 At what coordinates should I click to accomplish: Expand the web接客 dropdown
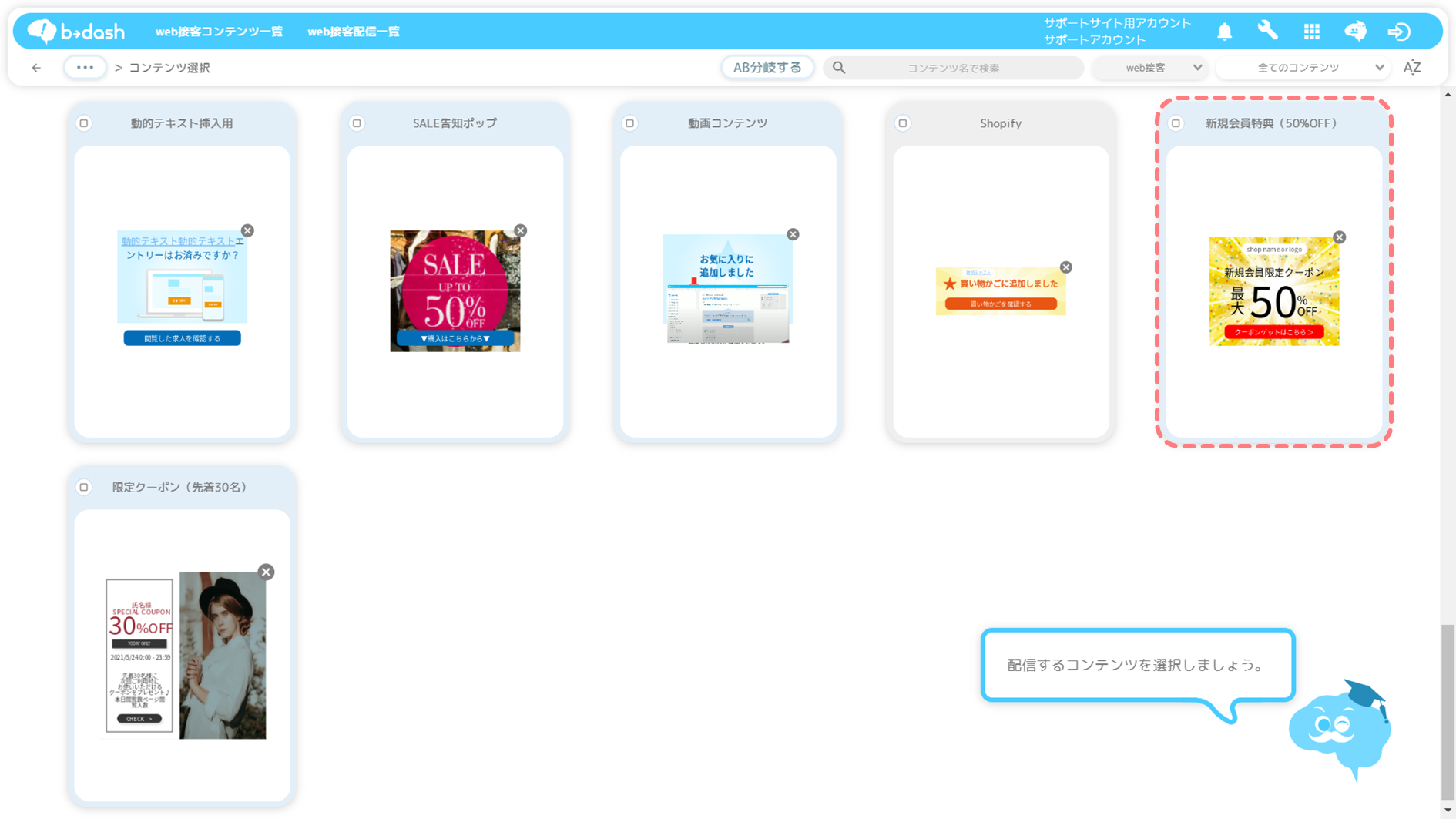pyautogui.click(x=1149, y=68)
